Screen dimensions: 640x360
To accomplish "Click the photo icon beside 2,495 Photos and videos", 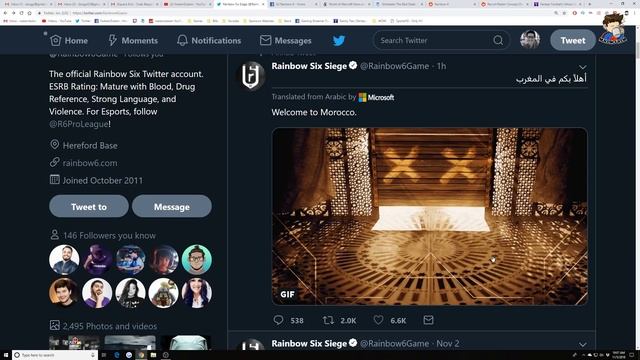I will point(55,325).
